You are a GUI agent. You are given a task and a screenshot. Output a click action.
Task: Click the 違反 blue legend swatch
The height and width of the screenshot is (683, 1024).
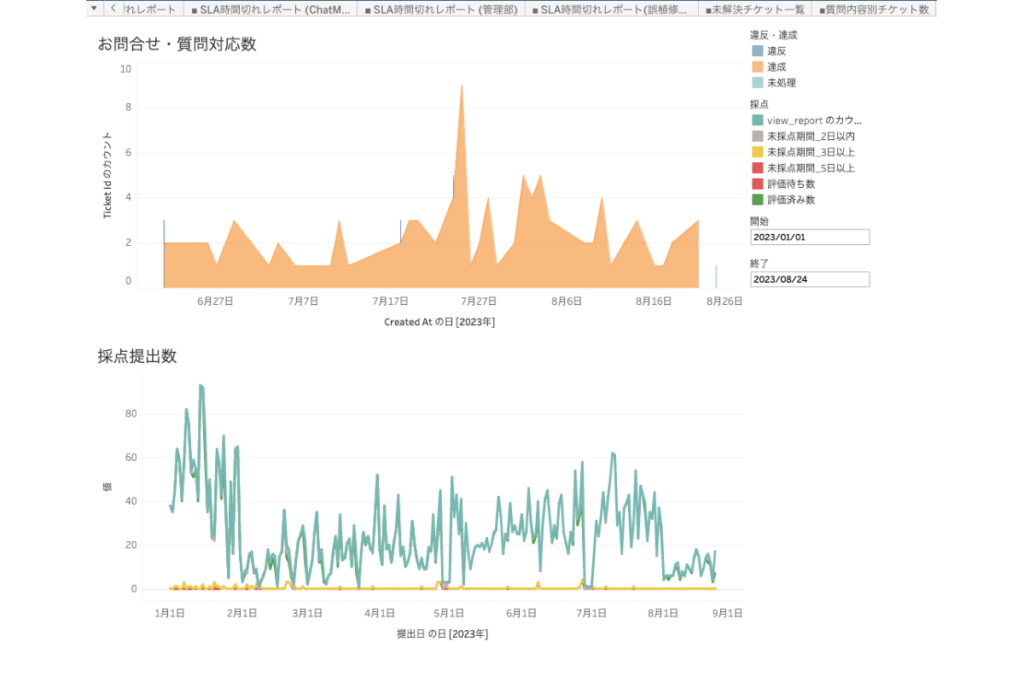[757, 51]
